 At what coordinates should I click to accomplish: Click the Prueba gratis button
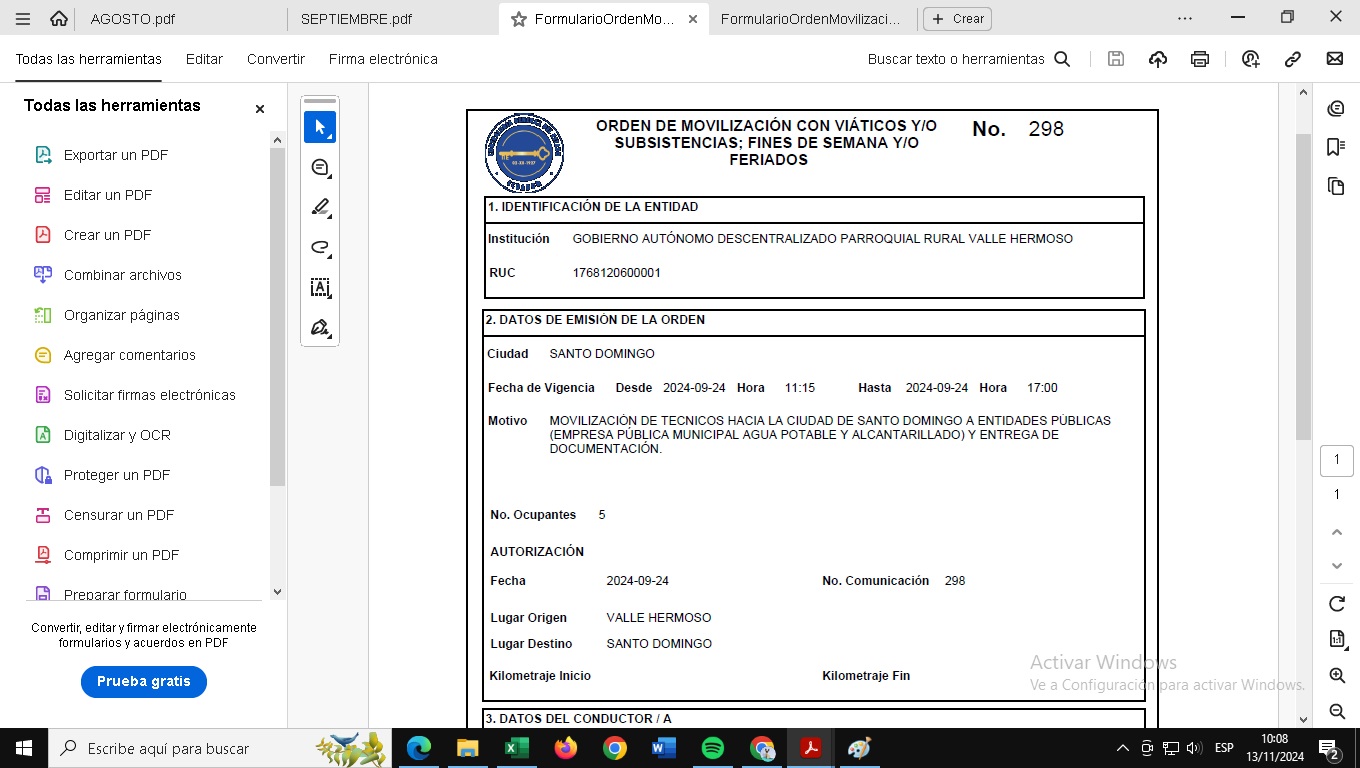point(144,681)
